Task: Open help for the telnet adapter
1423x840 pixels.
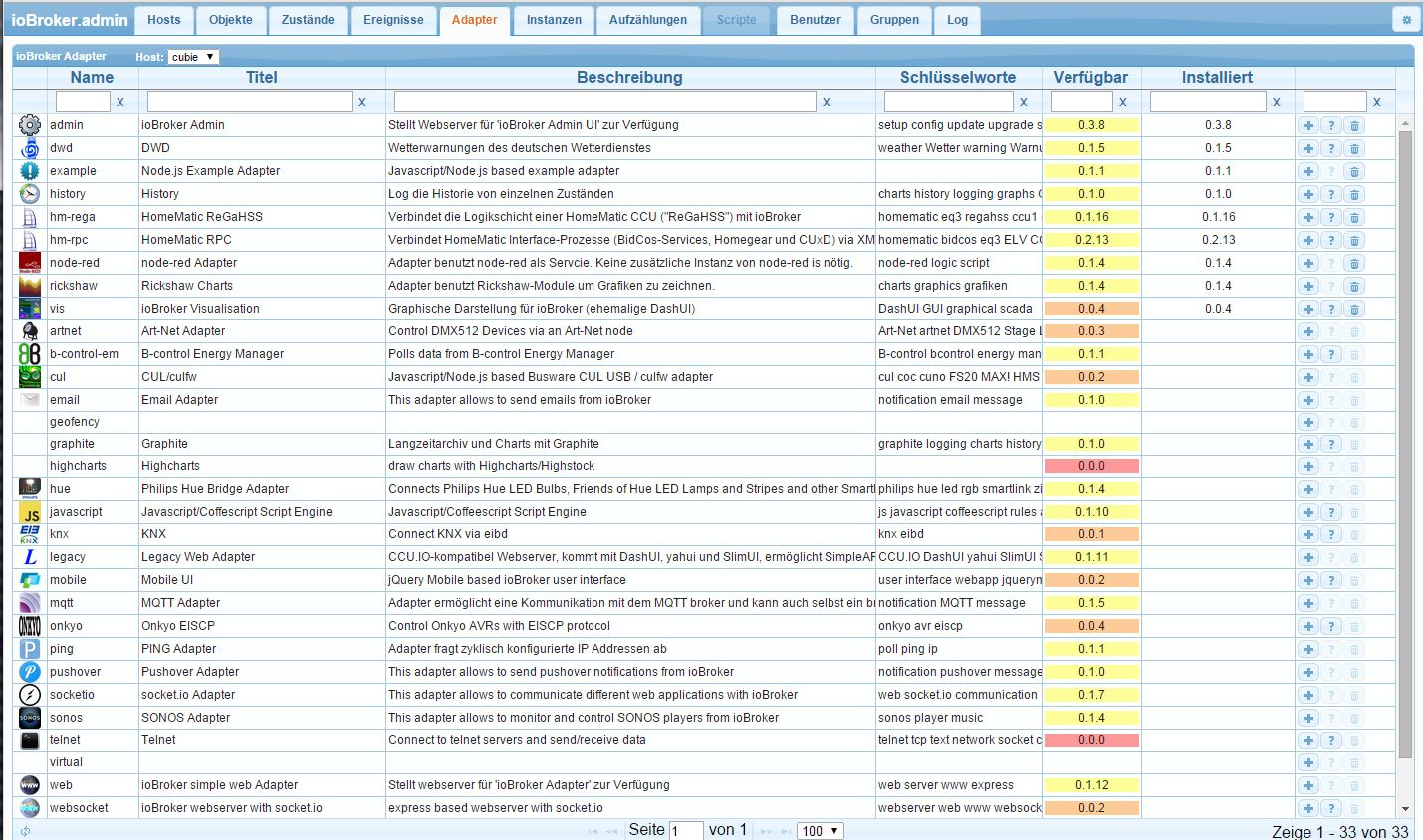Action: point(1331,740)
